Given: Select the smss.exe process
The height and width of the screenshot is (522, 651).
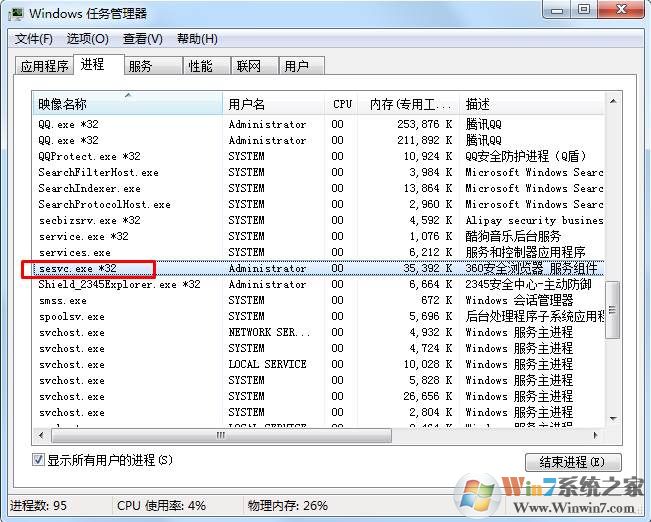Looking at the screenshot, I should [x=318, y=300].
